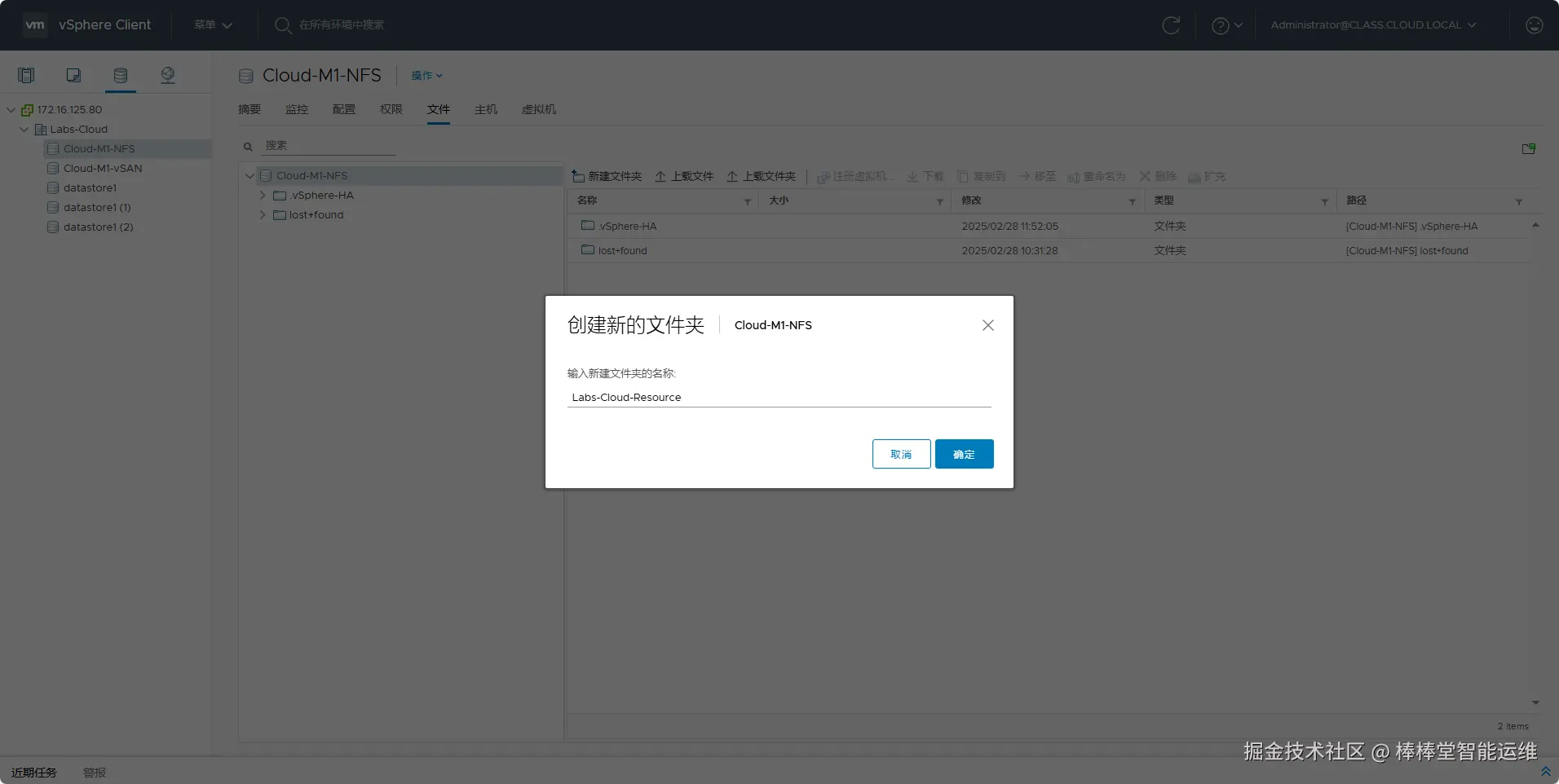Click the filter icon on the 类型 column
Viewport: 1559px width, 784px height.
tap(1325, 201)
